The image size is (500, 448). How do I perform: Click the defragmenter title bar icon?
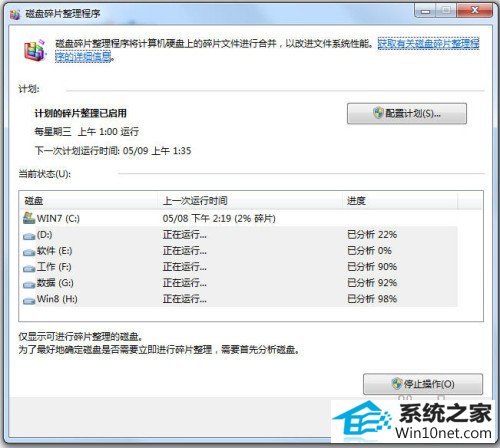click(x=15, y=14)
